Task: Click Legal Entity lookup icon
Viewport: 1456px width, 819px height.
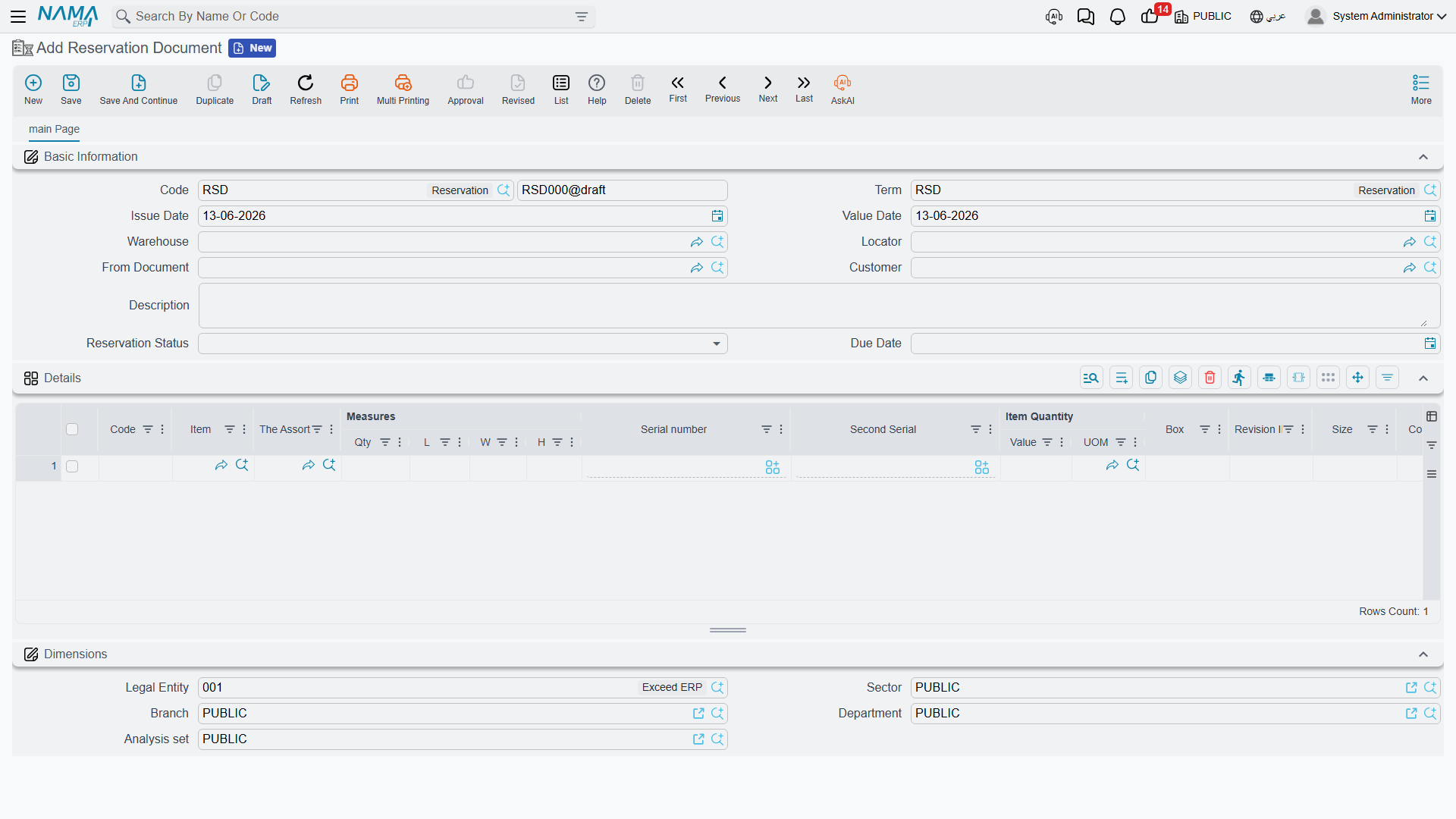Action: coord(717,688)
